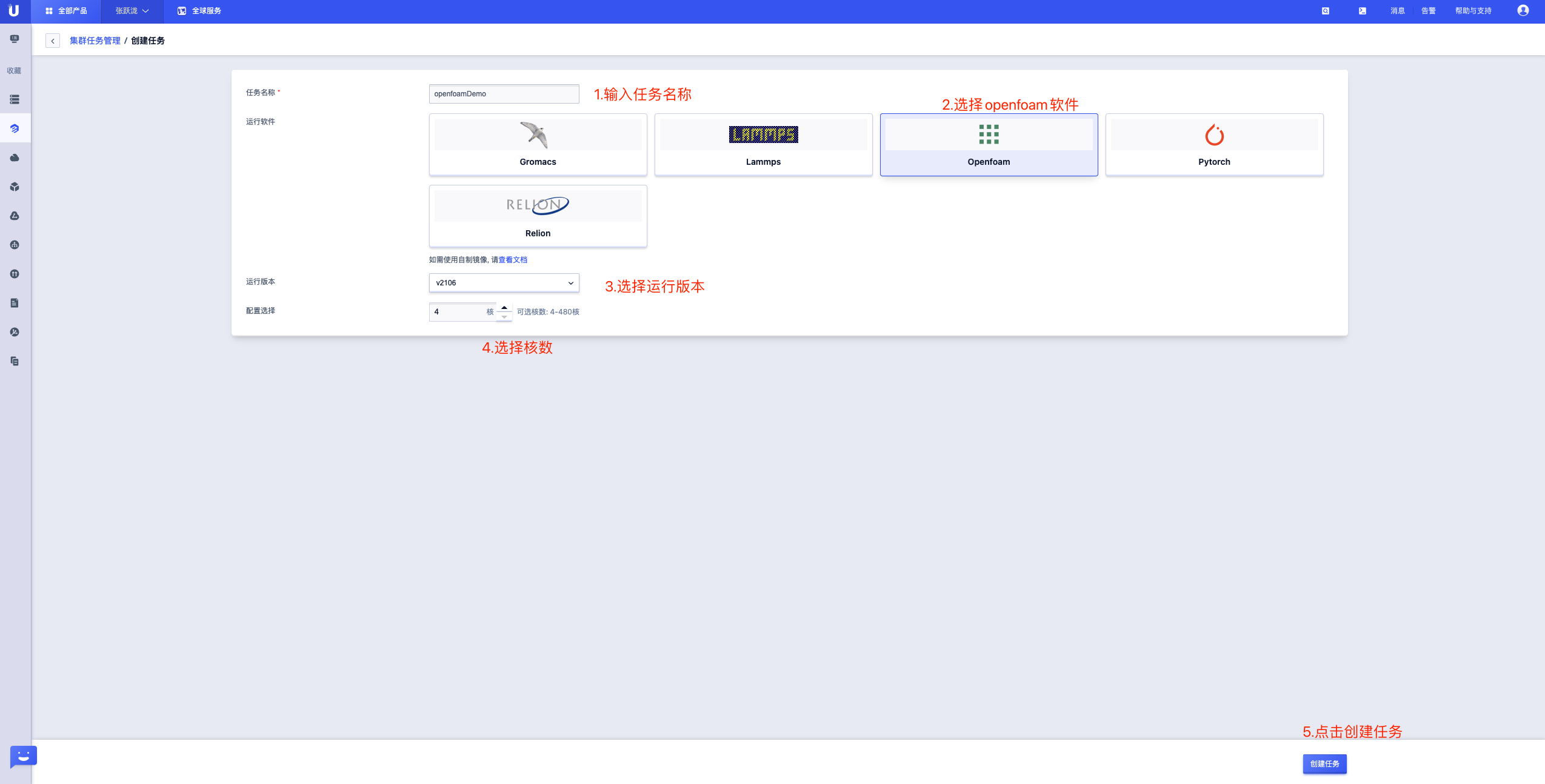This screenshot has width=1545, height=784.
Task: Open 告警 alerts in top bar
Action: 1428,11
